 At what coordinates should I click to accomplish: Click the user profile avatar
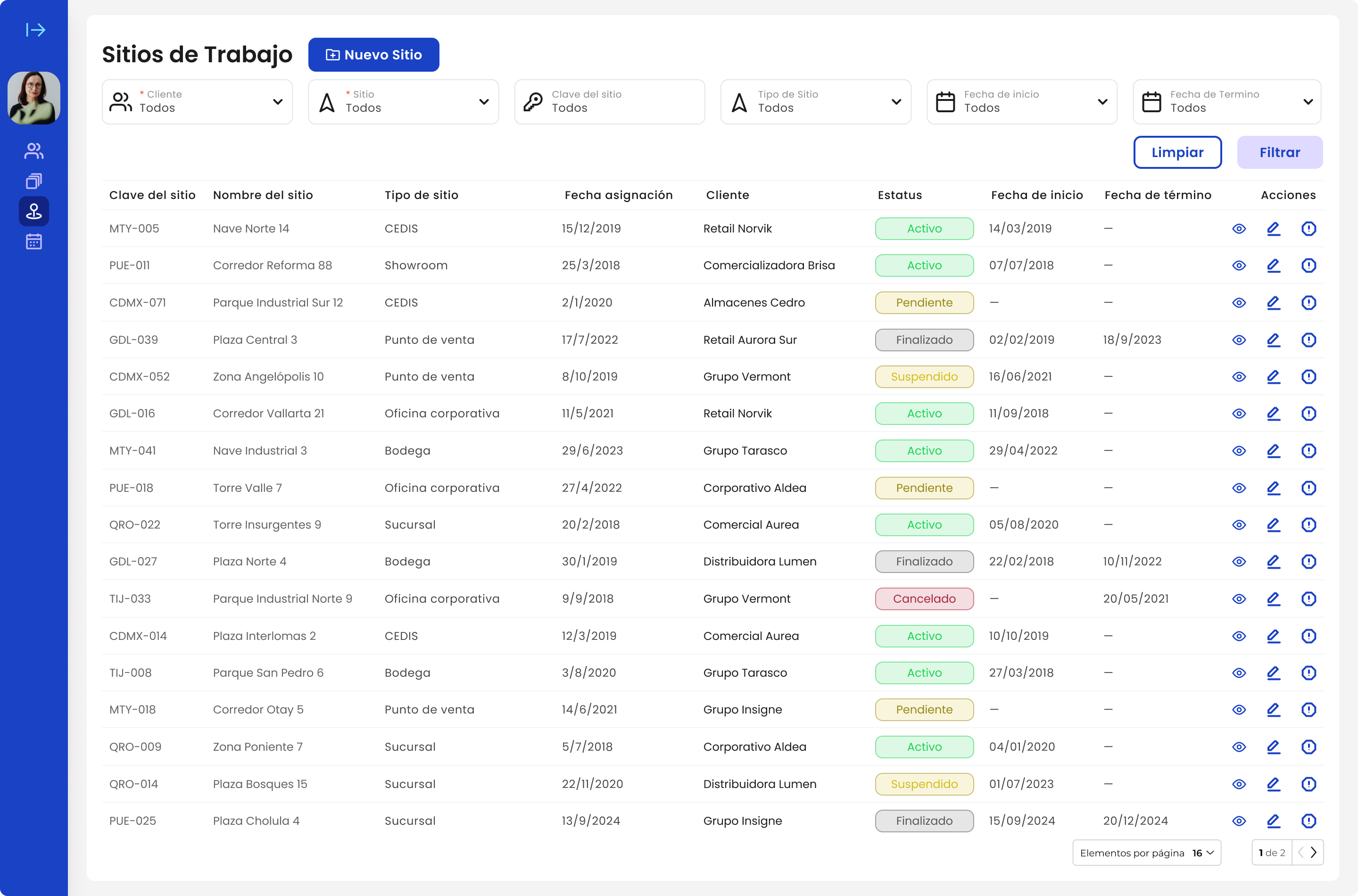click(x=33, y=98)
